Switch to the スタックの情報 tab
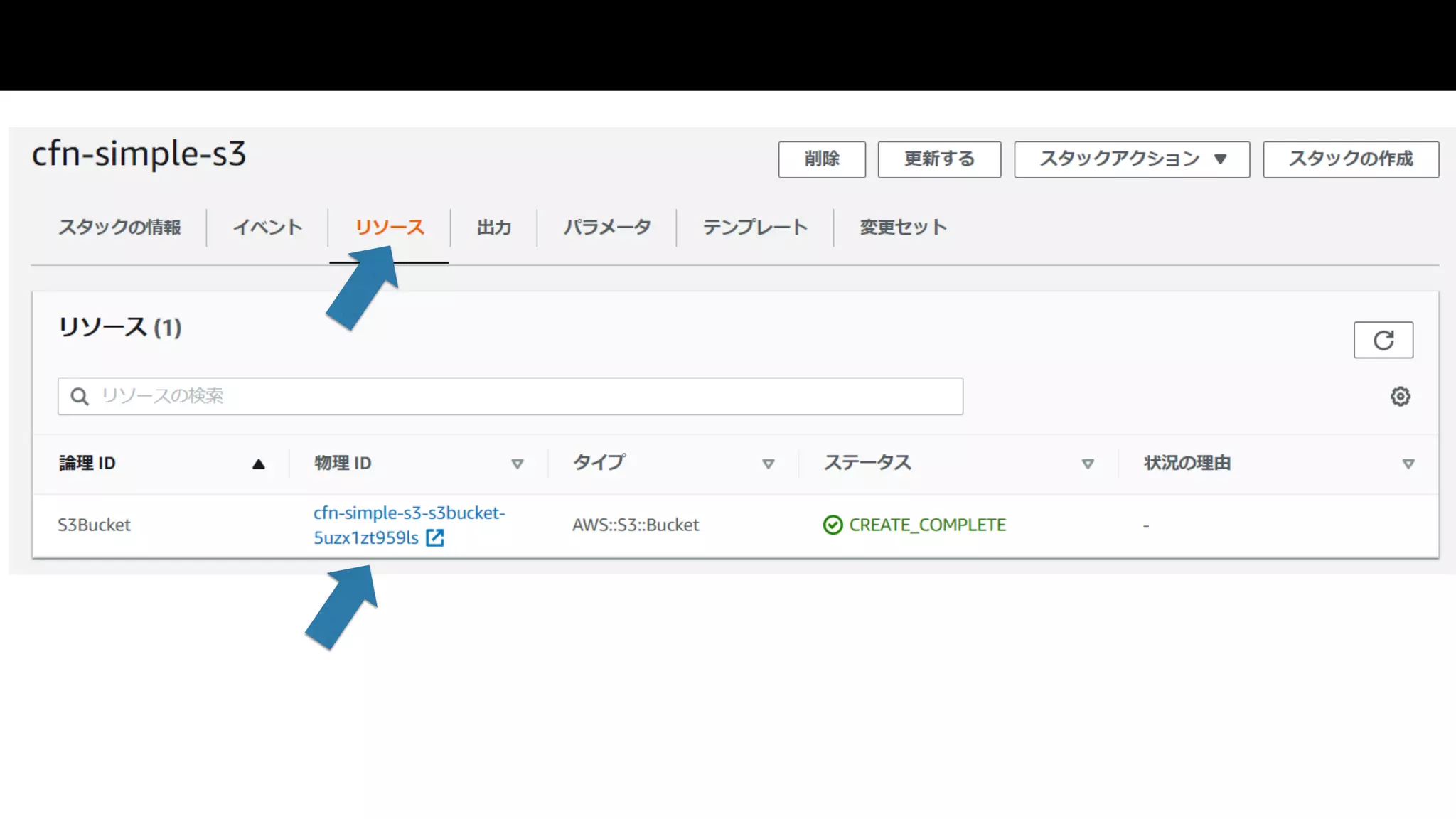Image resolution: width=1456 pixels, height=819 pixels. click(119, 227)
